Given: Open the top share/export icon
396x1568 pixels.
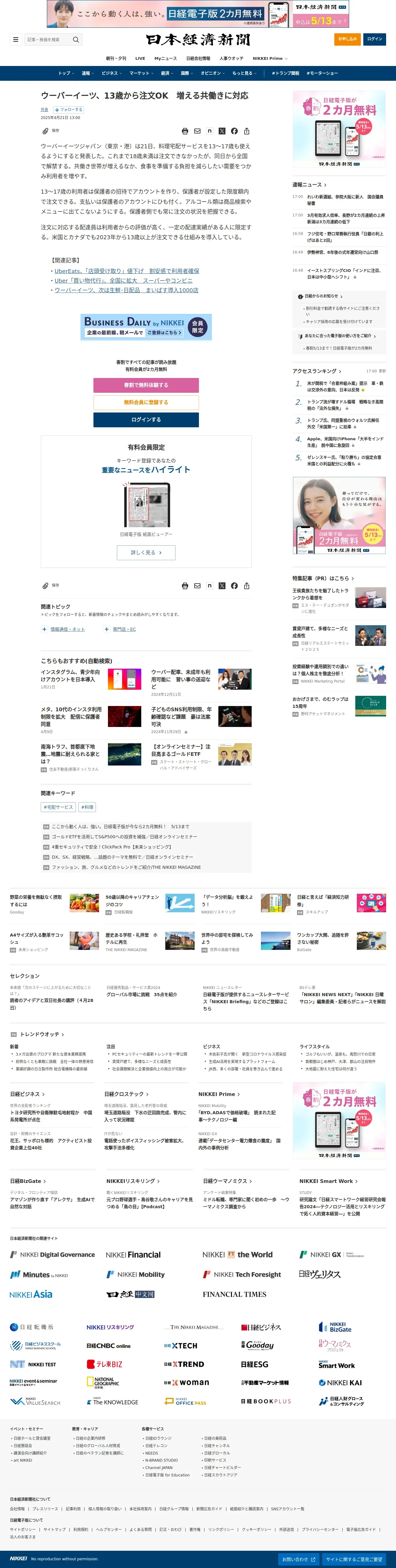Looking at the screenshot, I should tap(247, 131).
